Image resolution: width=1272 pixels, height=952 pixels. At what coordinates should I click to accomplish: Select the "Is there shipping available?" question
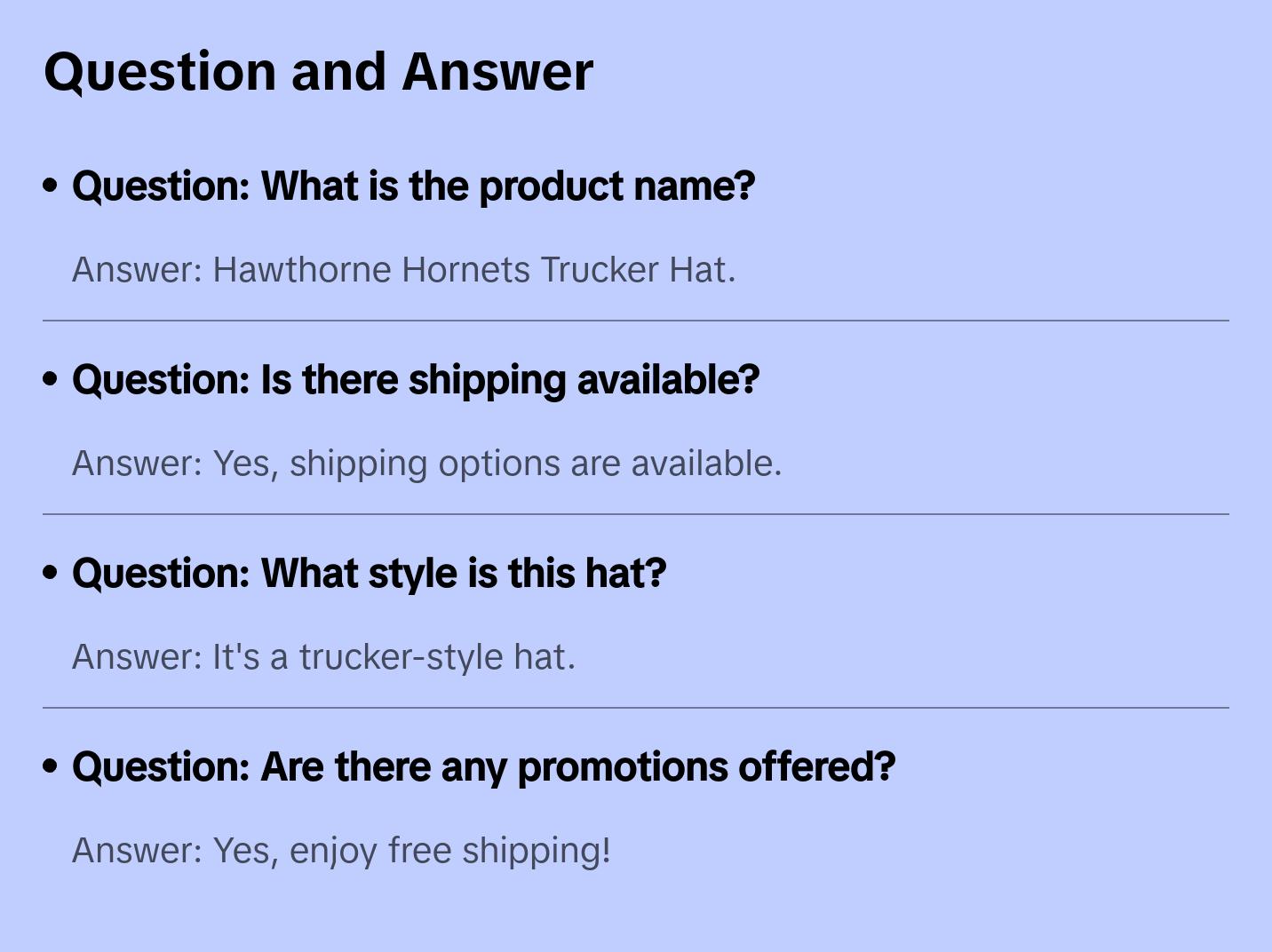416,380
